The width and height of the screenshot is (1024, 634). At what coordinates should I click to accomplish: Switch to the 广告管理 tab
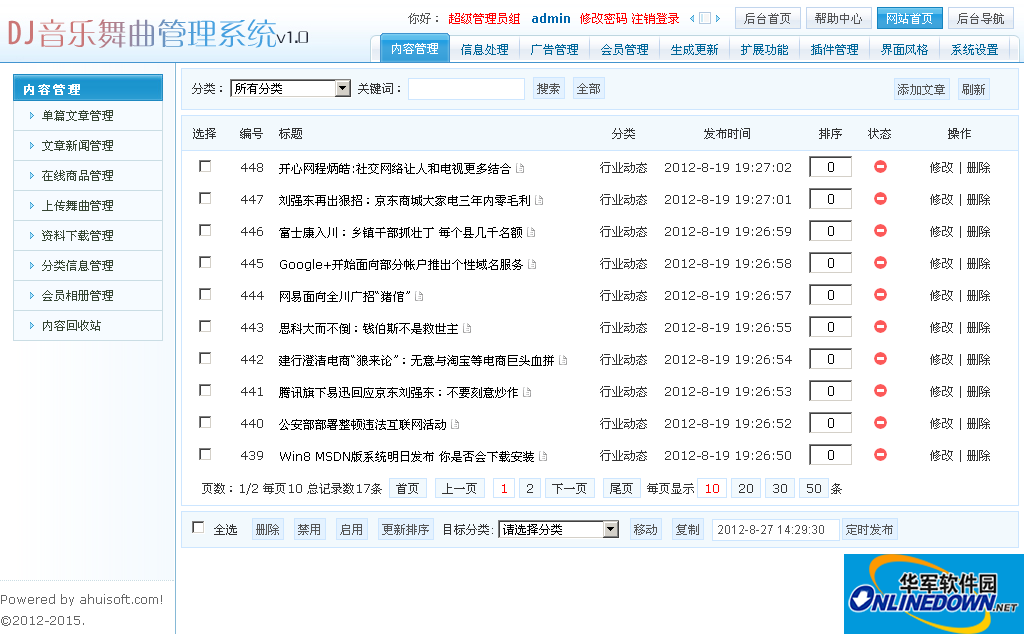pos(554,50)
